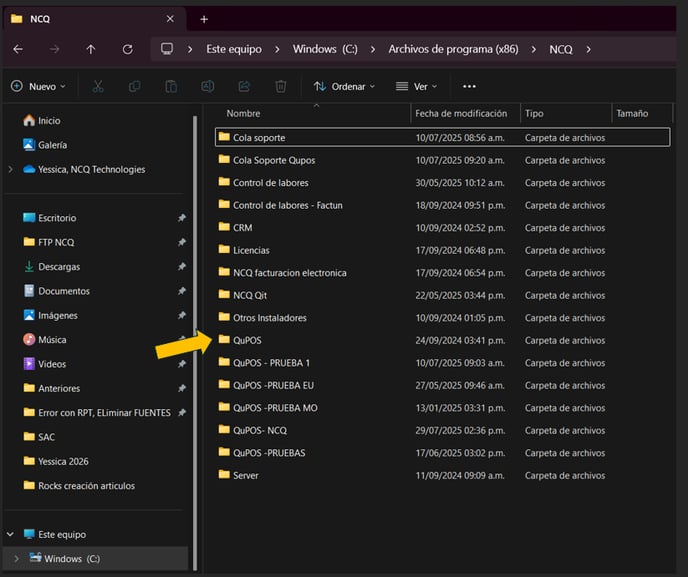
Task: Click pin icon next to Anteriores
Action: [x=182, y=388]
